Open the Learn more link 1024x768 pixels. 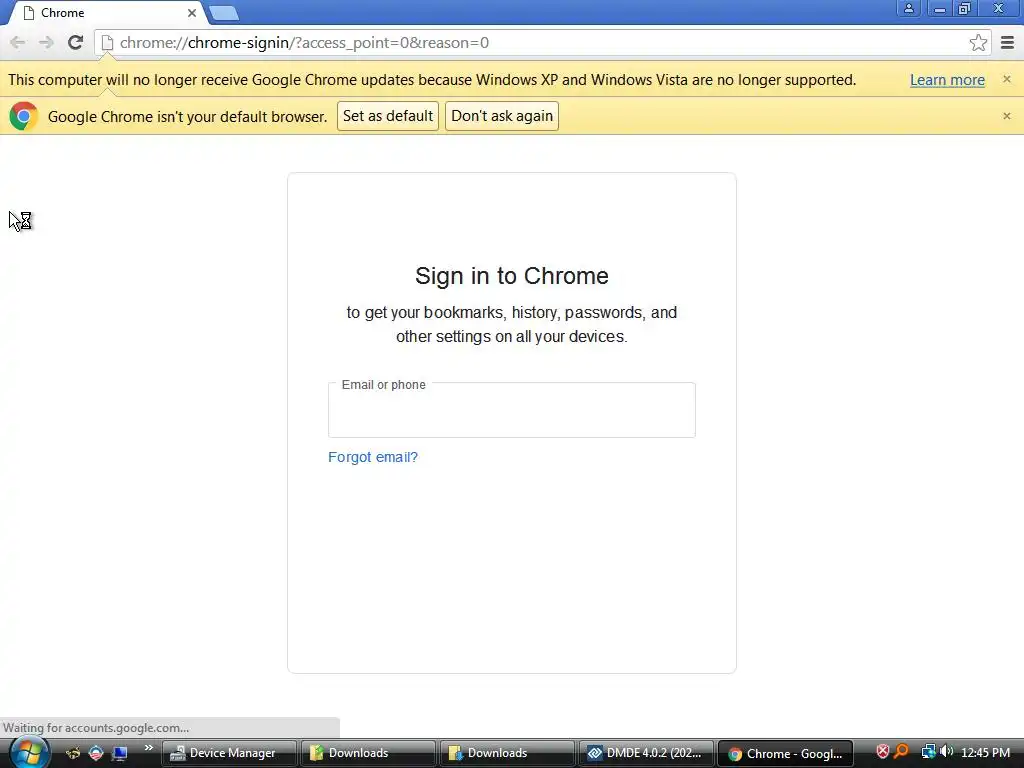click(947, 80)
